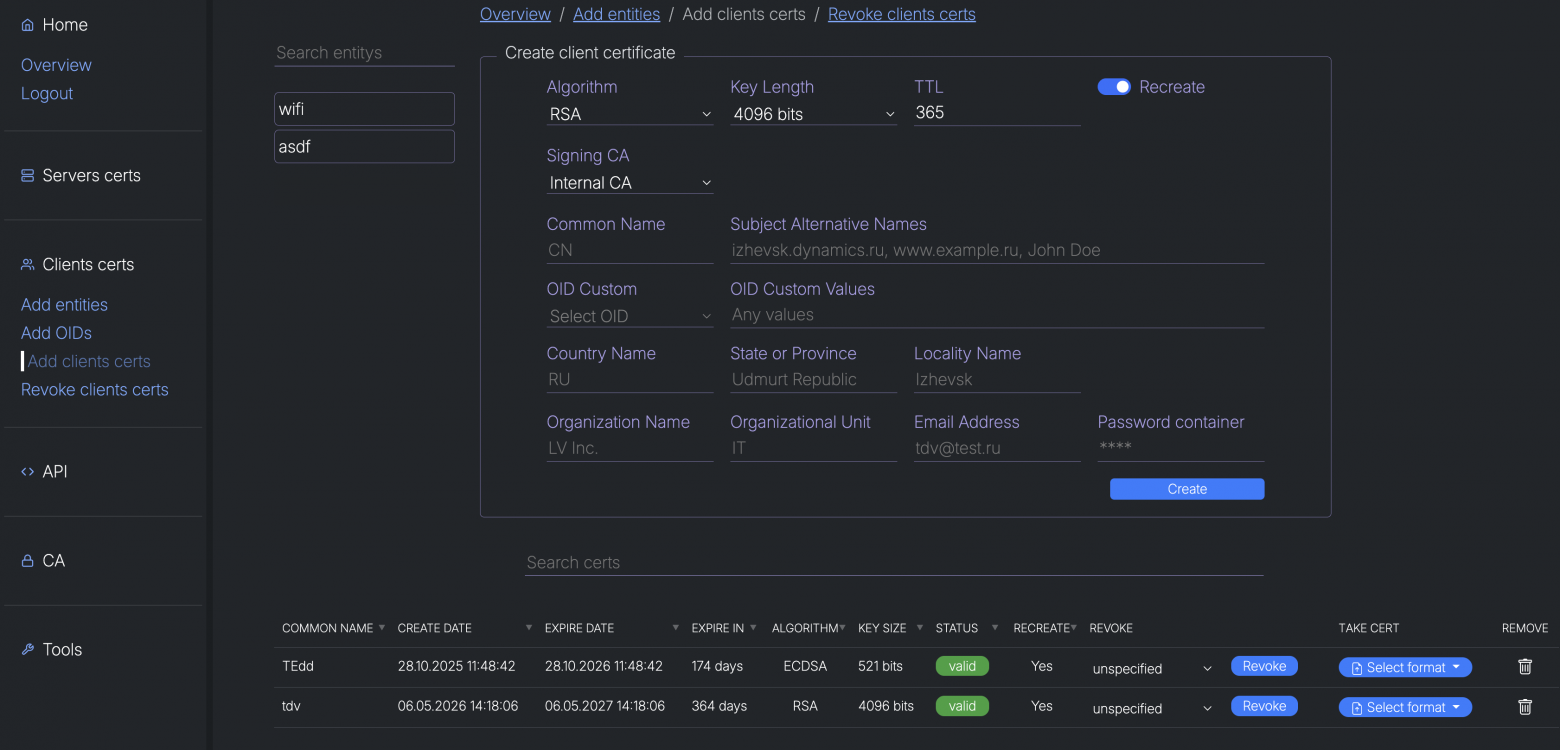Focus the Search certs field

pyautogui.click(x=894, y=563)
